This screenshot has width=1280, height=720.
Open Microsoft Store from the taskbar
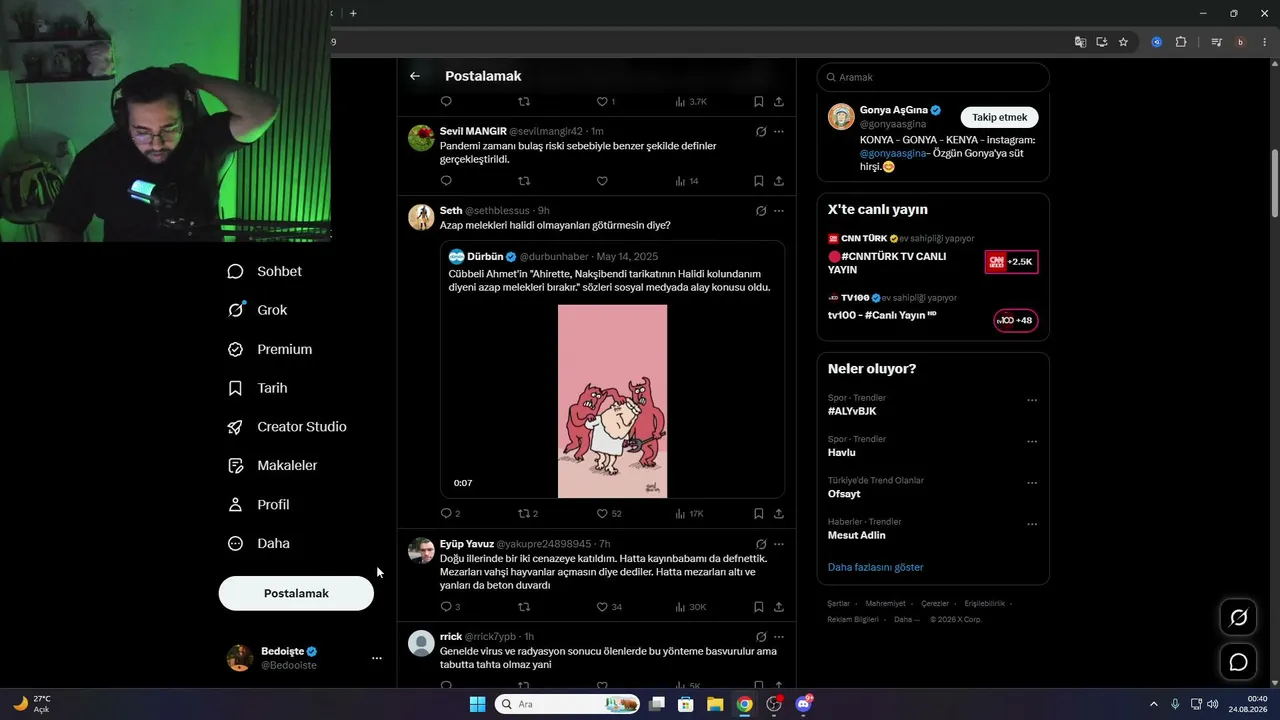686,704
